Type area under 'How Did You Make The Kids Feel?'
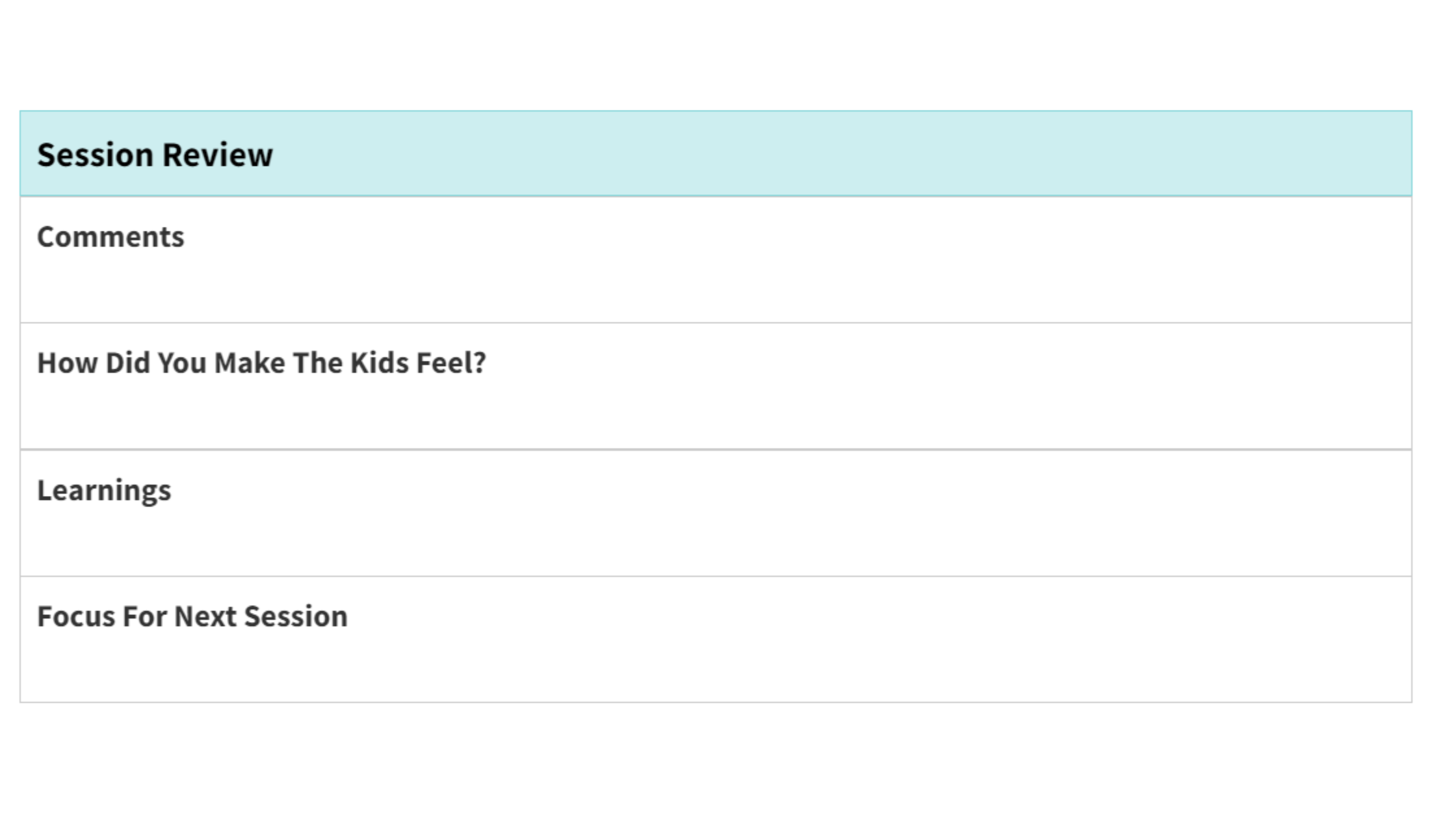 pos(715,412)
